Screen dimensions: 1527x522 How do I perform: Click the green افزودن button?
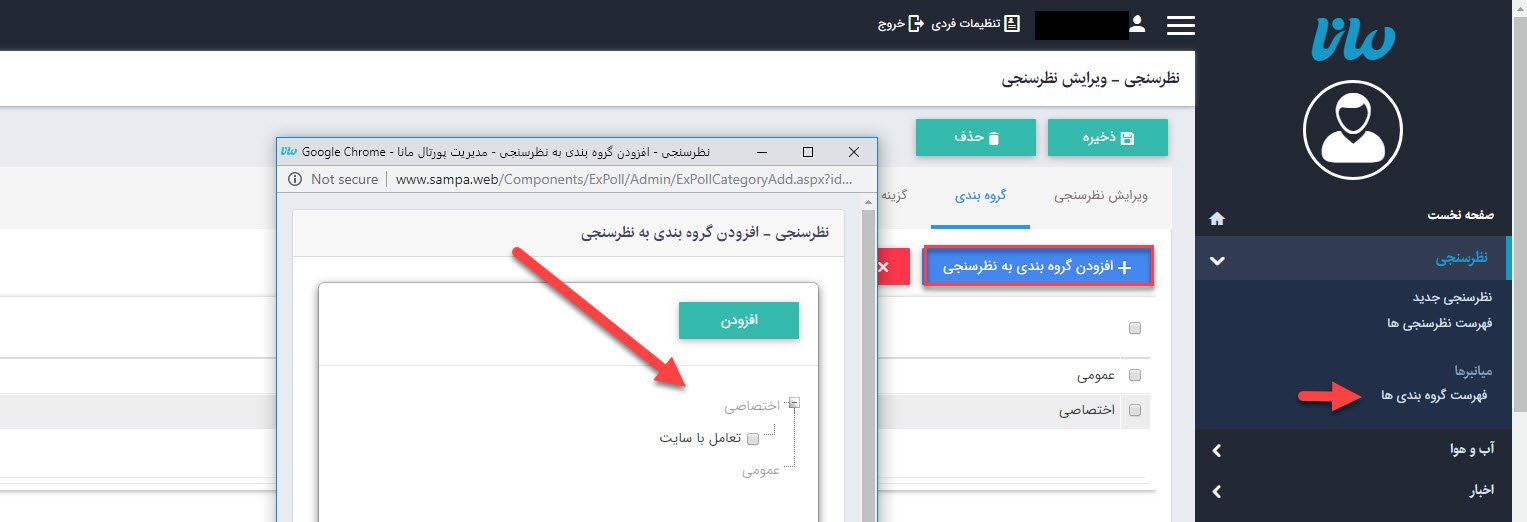click(738, 320)
